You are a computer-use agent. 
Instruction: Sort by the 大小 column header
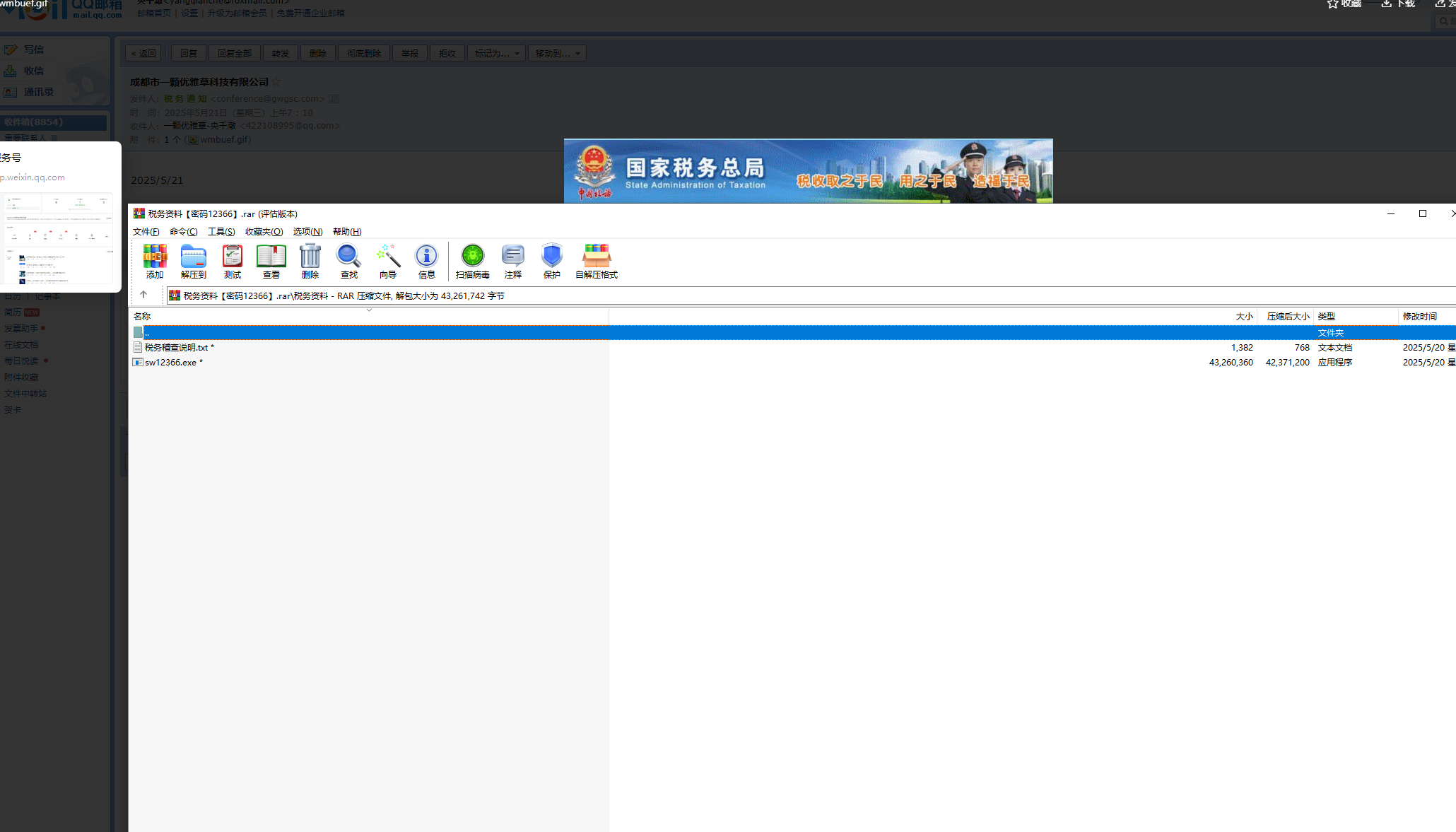click(1243, 317)
